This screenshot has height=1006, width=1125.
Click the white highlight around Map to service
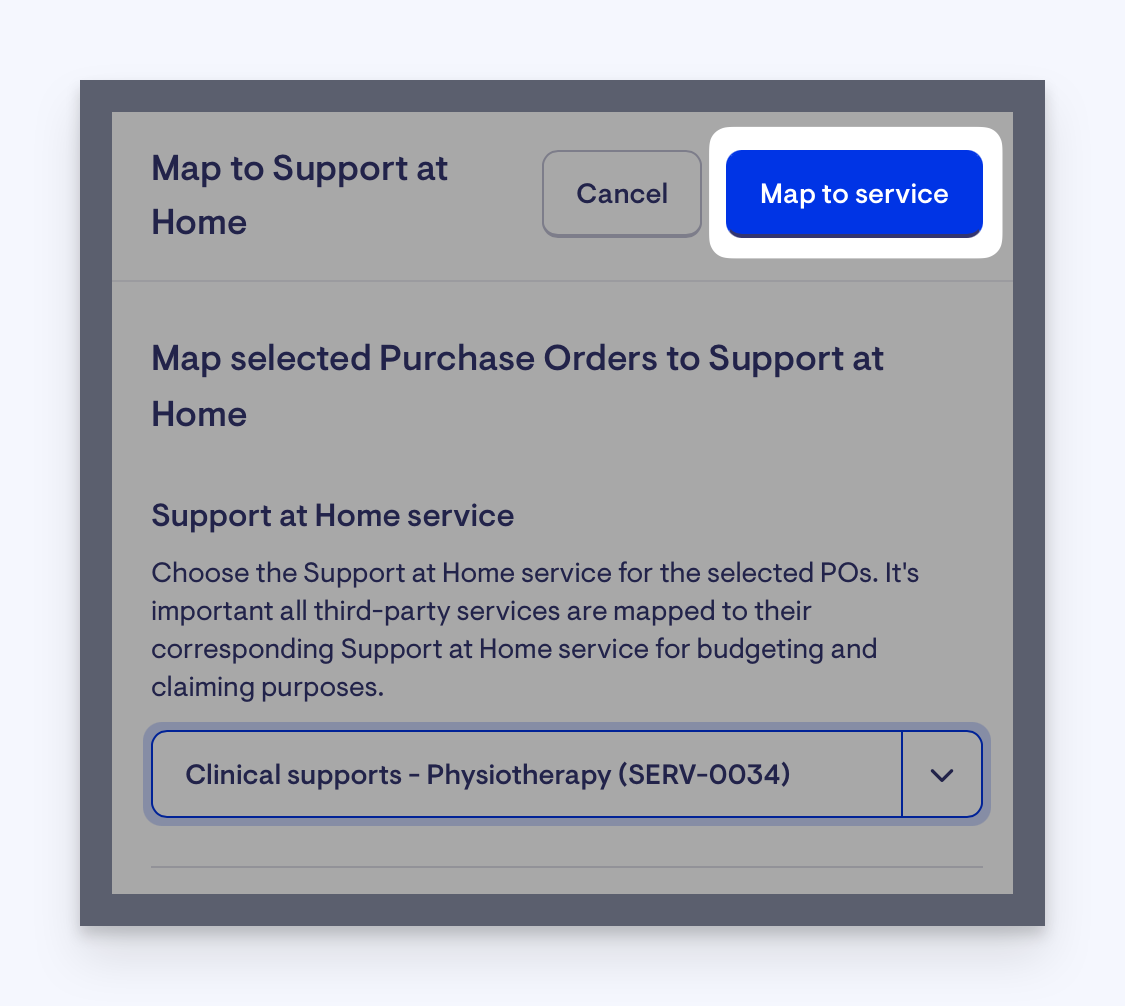coord(855,248)
